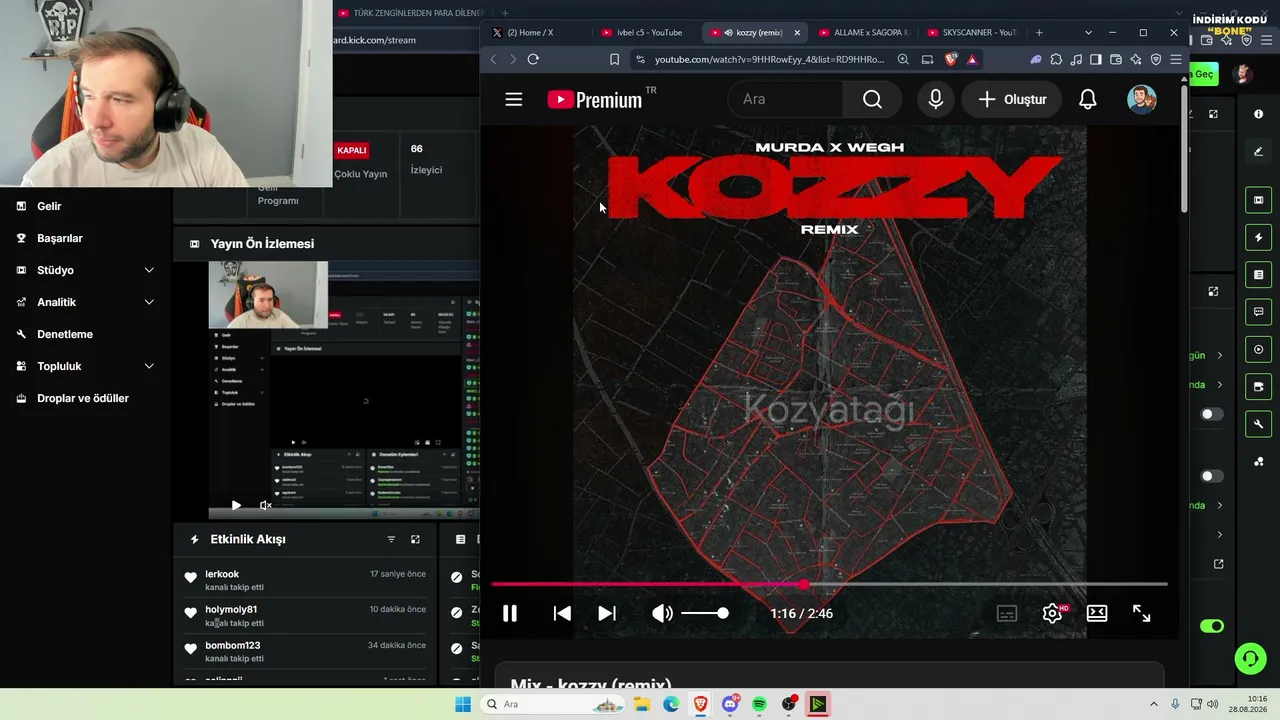The width and height of the screenshot is (1280, 720).
Task: Click the browser address bar URL
Action: (x=769, y=59)
